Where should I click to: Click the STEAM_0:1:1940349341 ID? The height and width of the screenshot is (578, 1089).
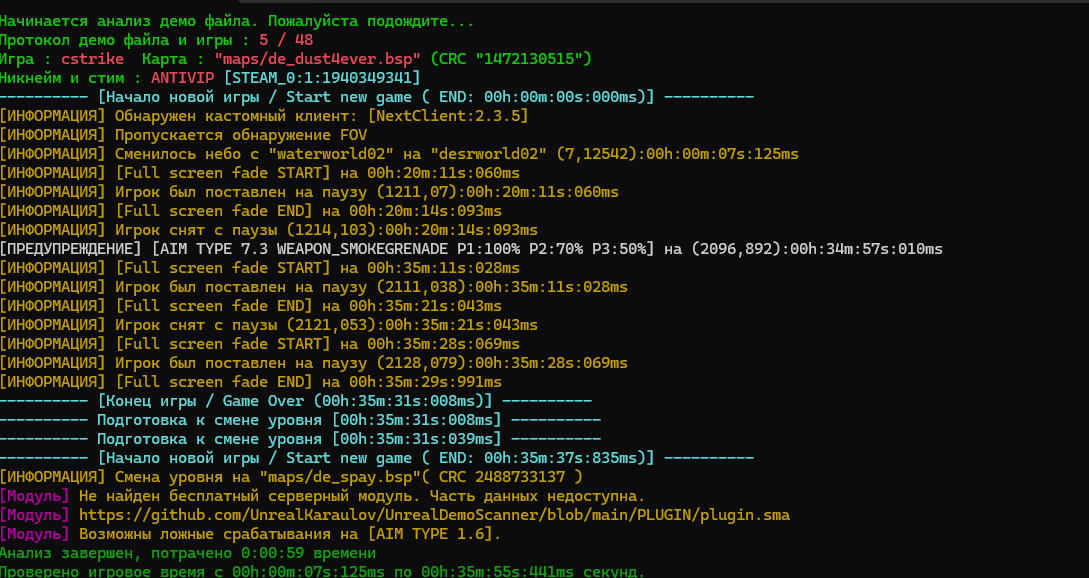point(324,78)
